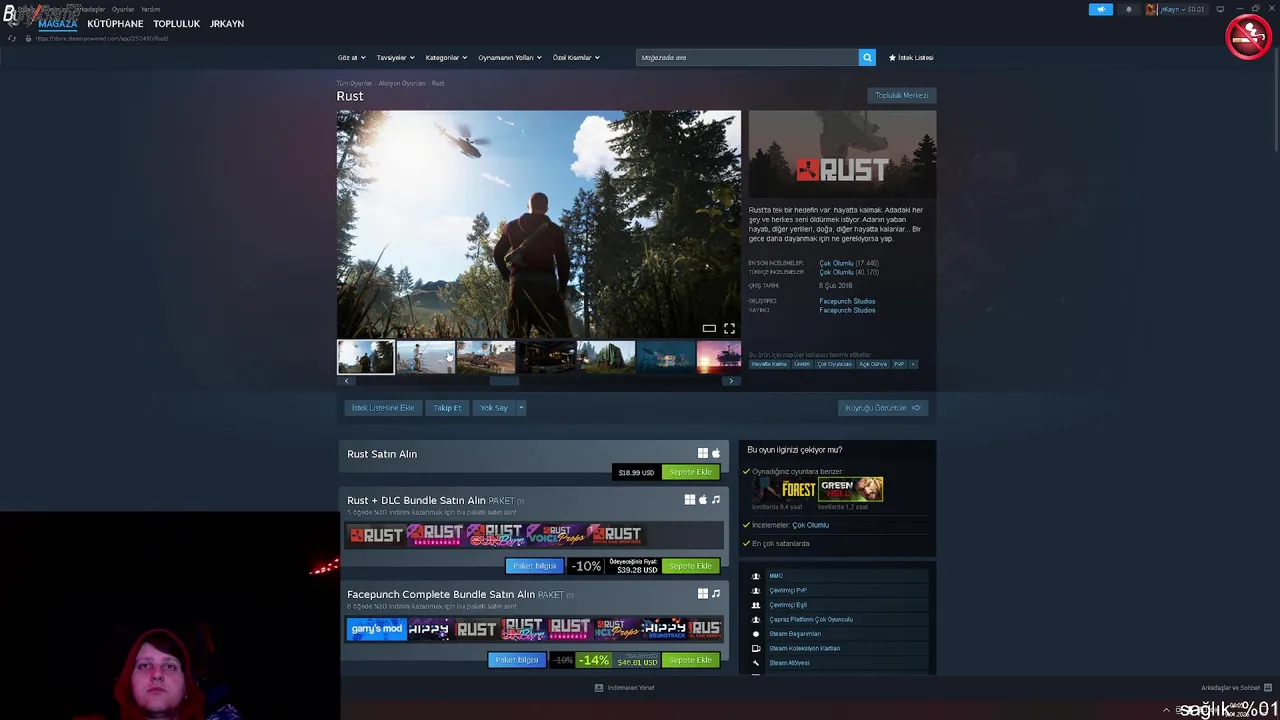The height and width of the screenshot is (720, 1280).
Task: Click the Steam Başarımları icon
Action: [756, 634]
